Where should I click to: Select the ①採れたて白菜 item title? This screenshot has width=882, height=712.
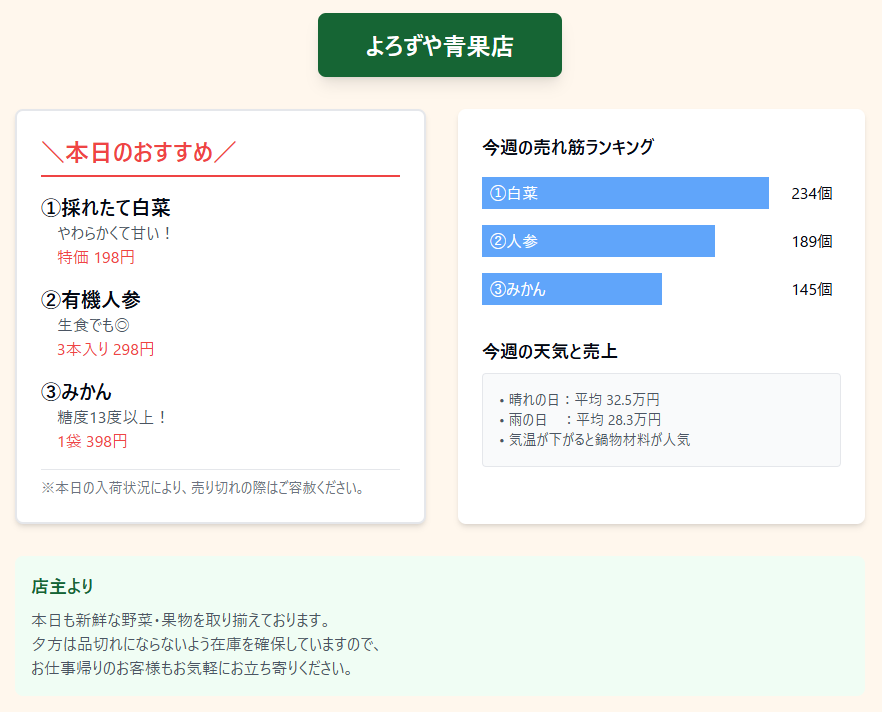(x=105, y=208)
